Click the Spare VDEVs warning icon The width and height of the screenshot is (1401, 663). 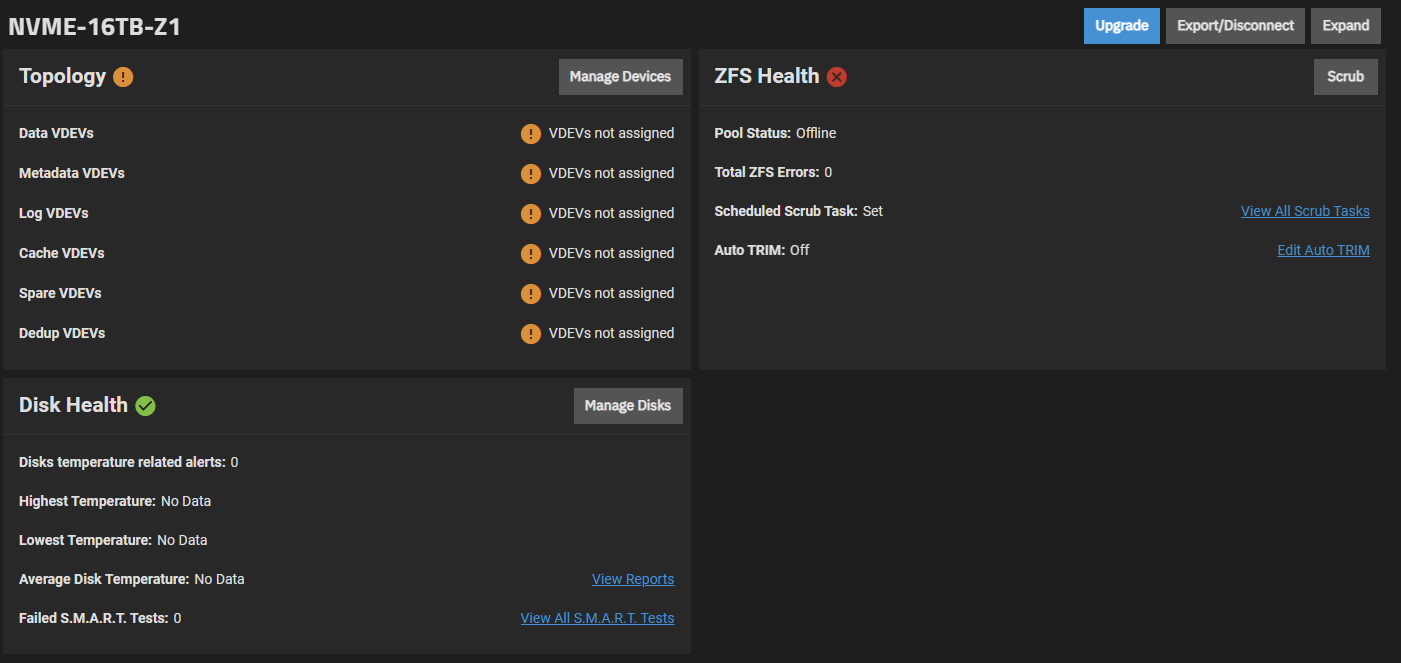coord(531,294)
